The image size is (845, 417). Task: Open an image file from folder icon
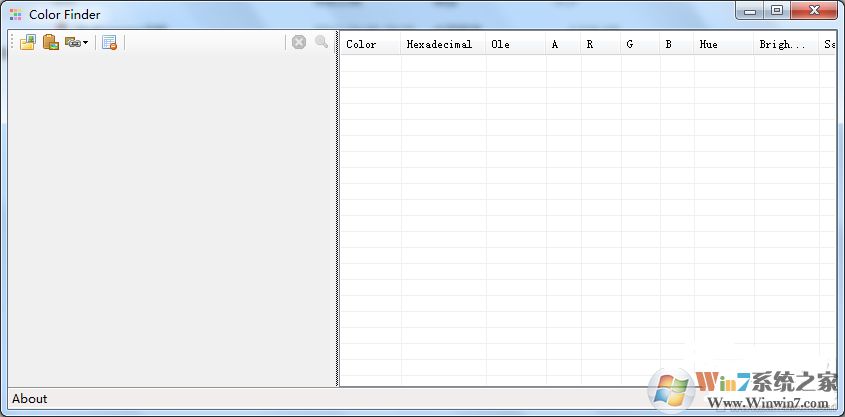click(x=27, y=42)
